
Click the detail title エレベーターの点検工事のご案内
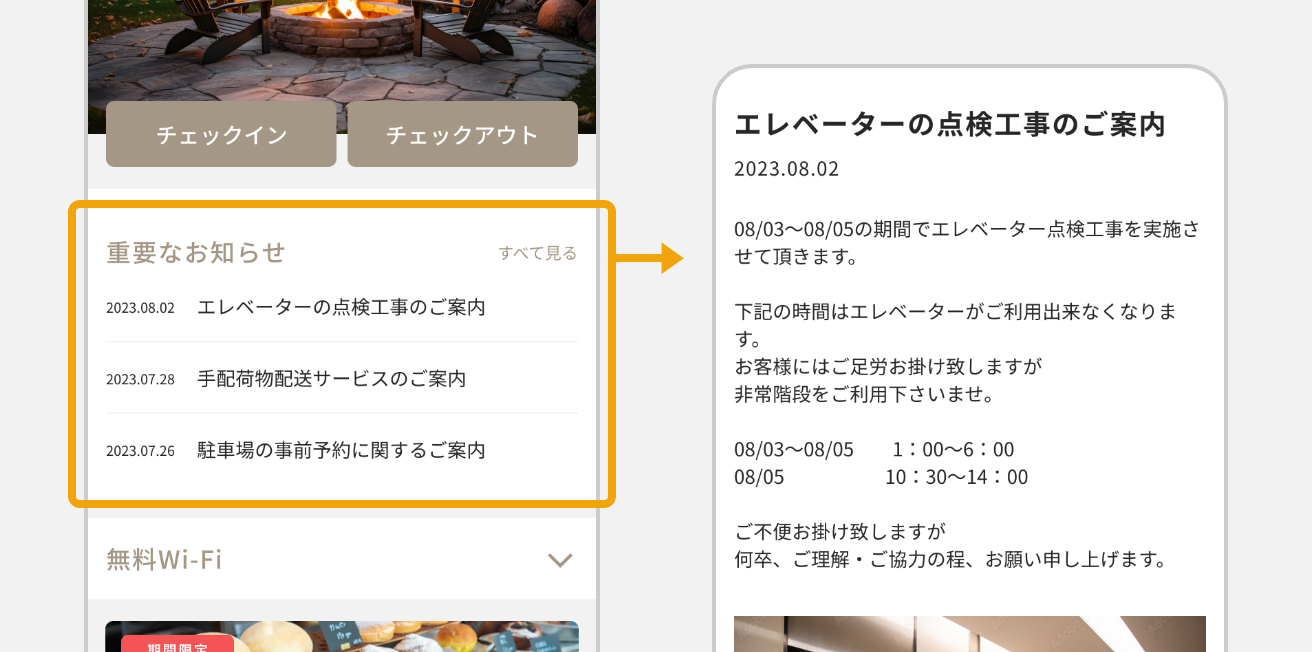[x=950, y=125]
